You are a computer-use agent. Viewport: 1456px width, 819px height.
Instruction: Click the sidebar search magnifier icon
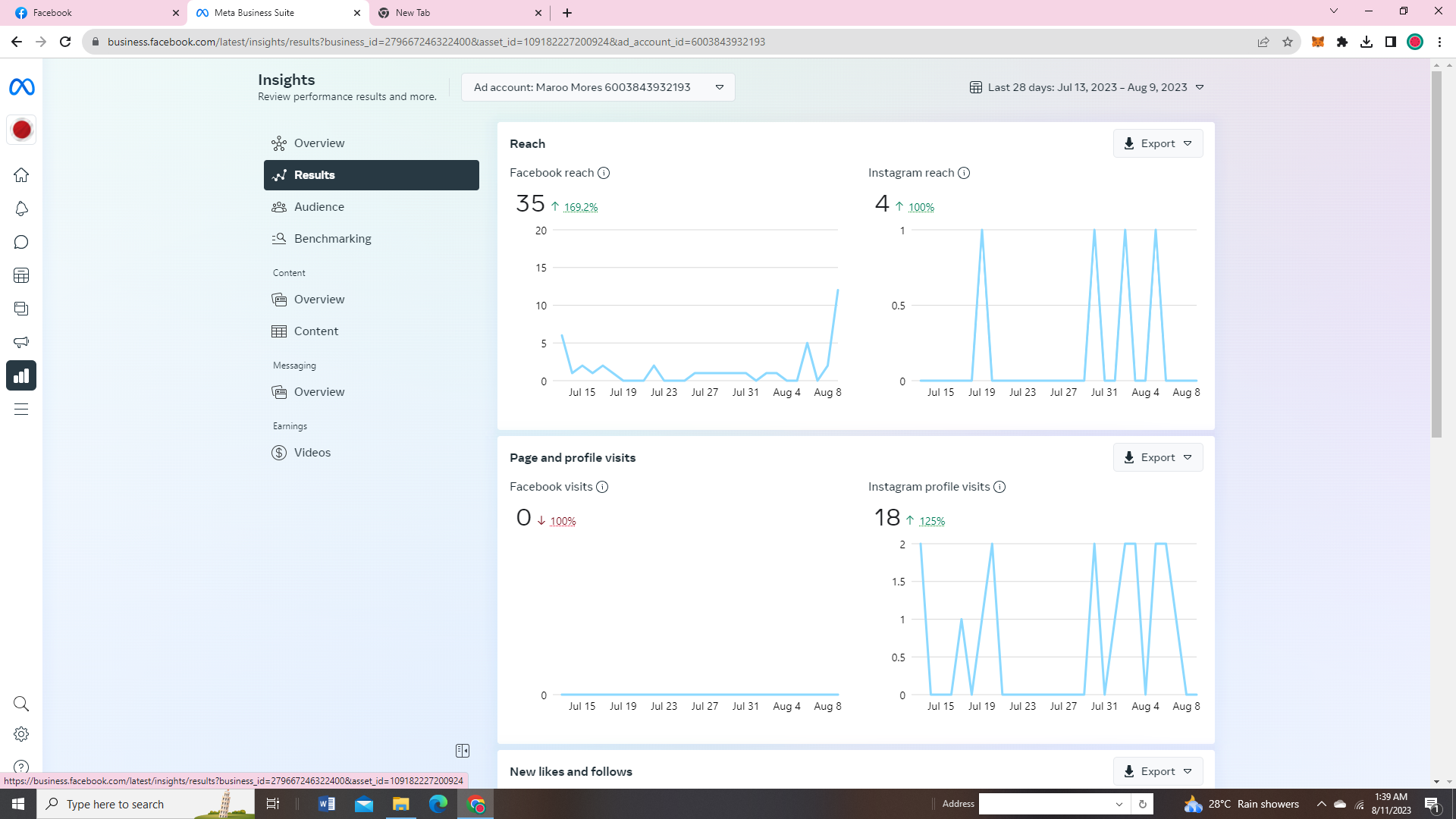tap(21, 704)
